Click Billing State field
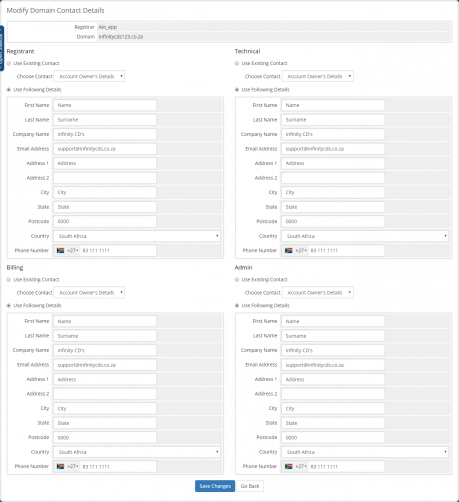This screenshot has width=459, height=502. 105,423
